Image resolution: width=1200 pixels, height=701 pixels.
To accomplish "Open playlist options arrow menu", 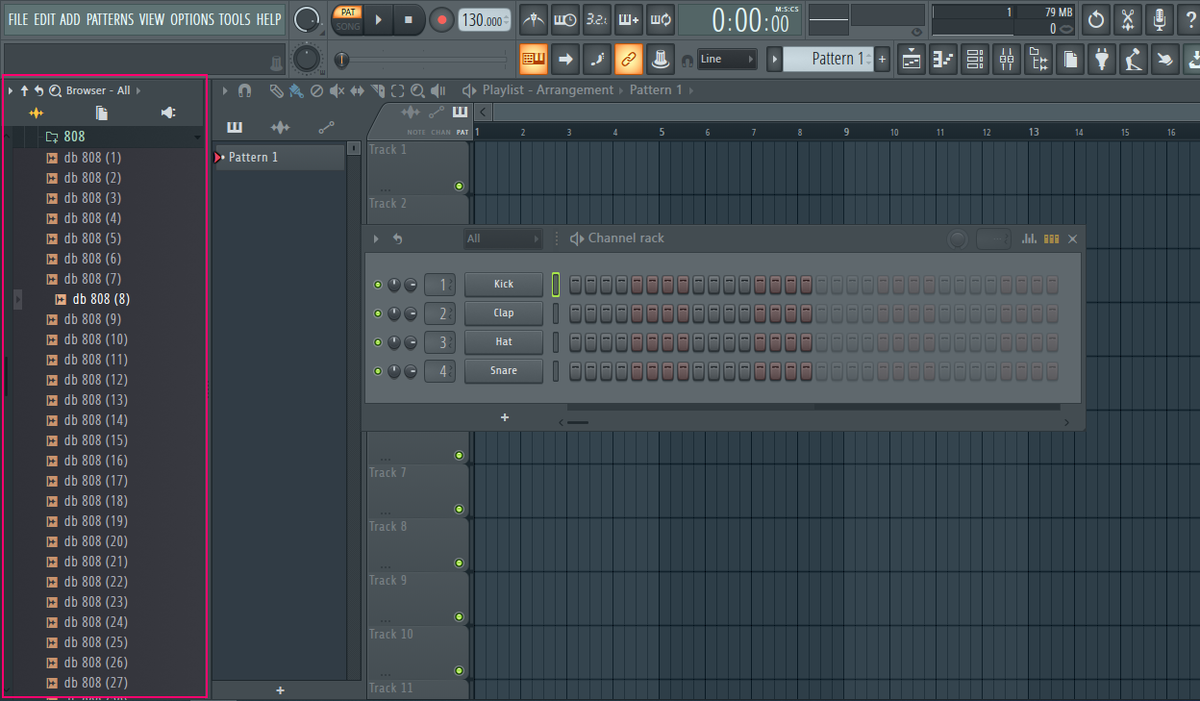I will 225,90.
